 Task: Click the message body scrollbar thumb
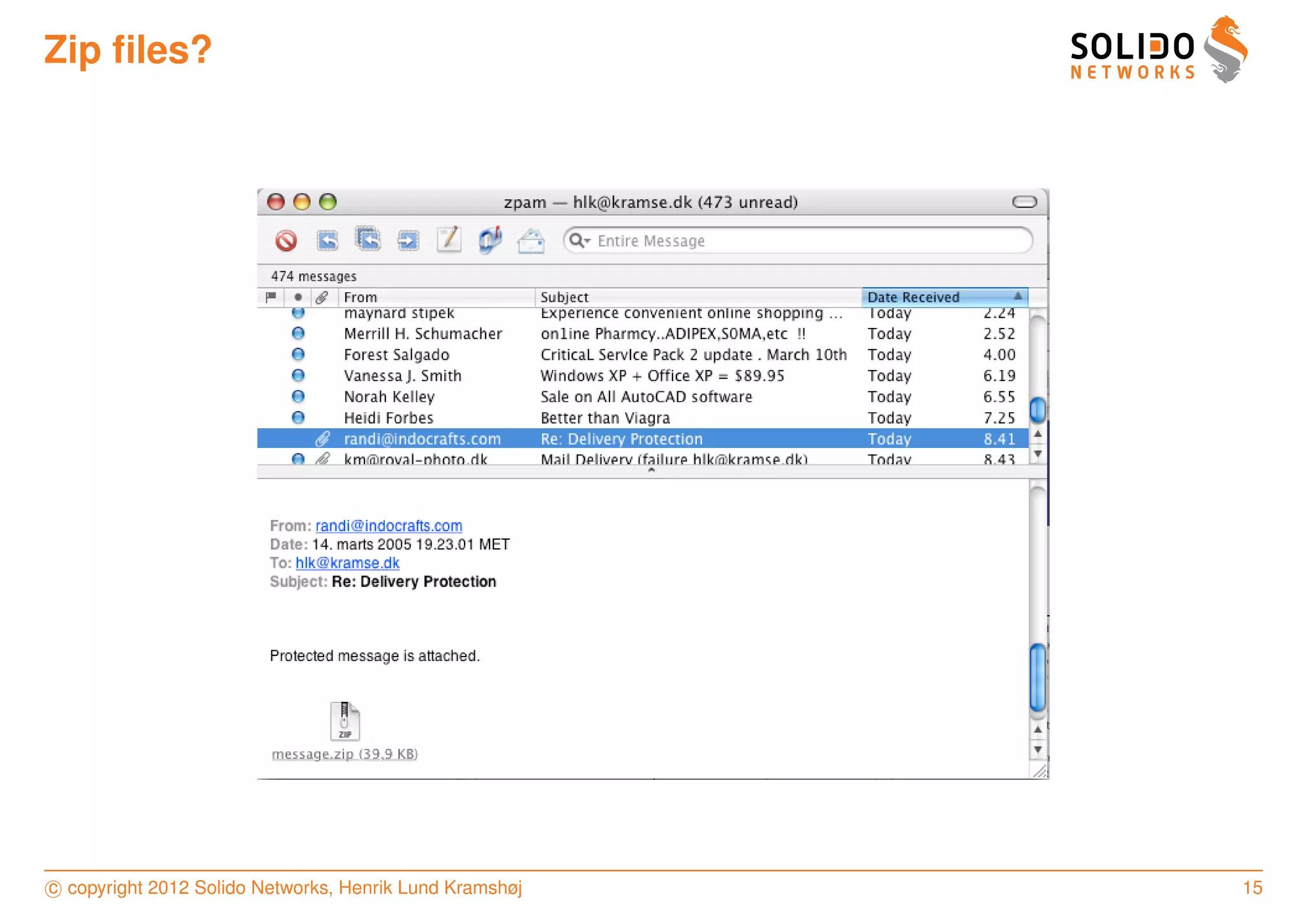click(1038, 678)
